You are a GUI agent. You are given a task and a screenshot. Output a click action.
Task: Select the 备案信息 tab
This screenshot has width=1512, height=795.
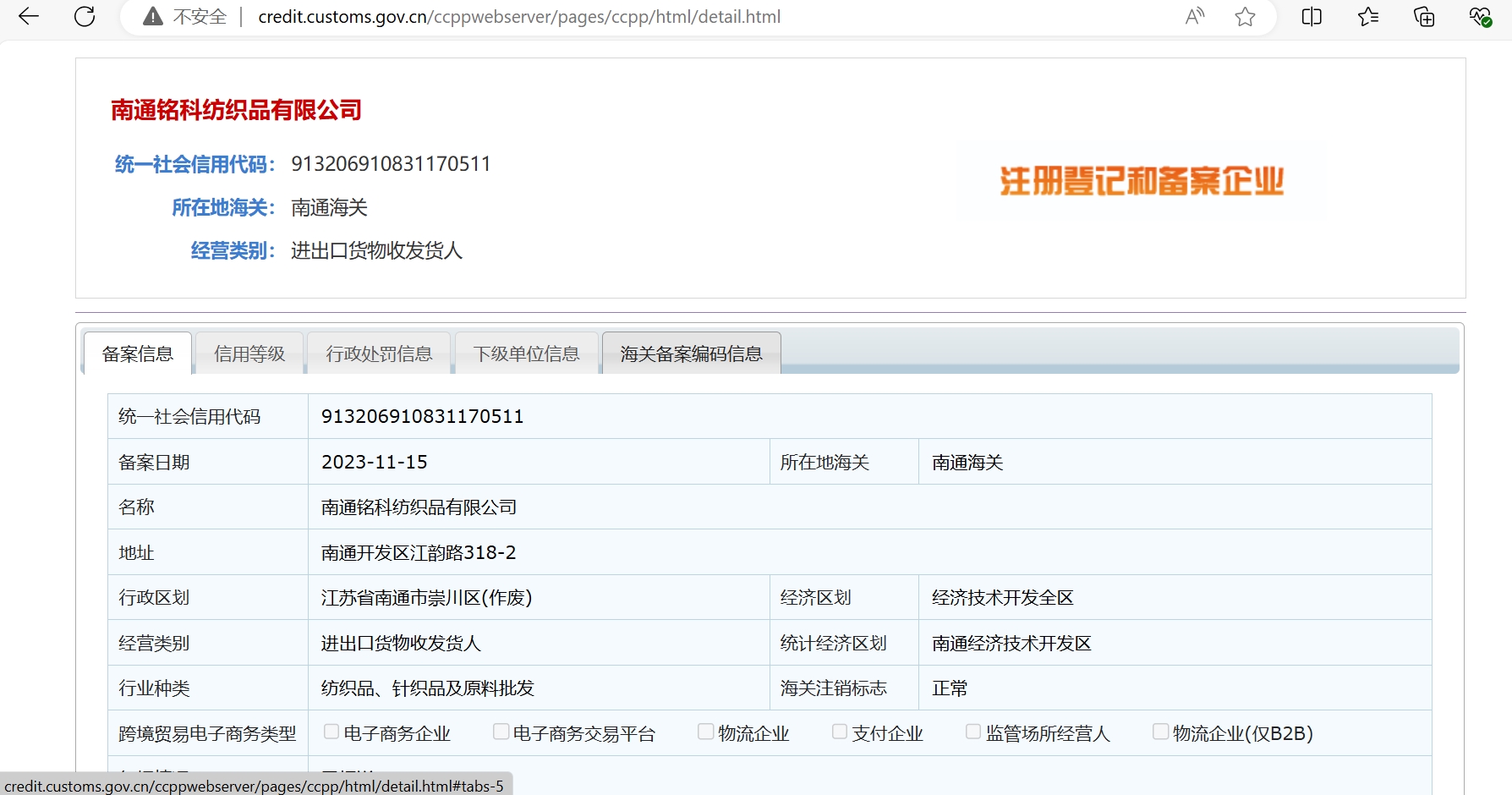[138, 354]
